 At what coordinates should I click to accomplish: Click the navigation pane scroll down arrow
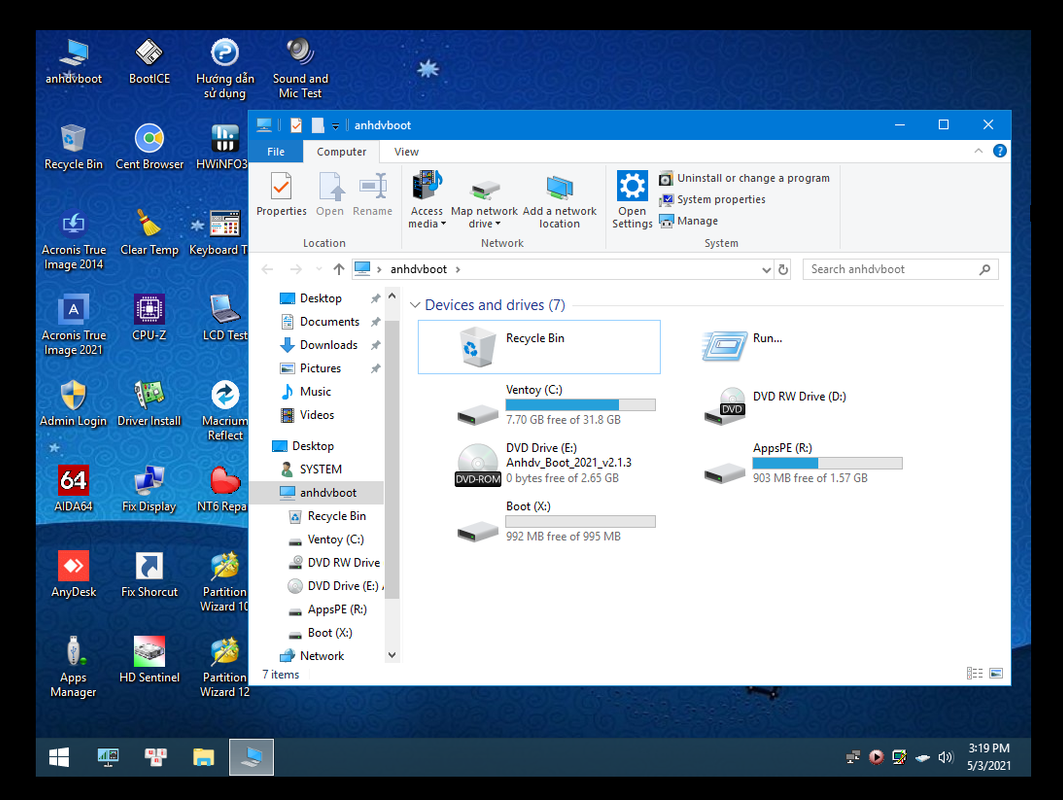[392, 655]
